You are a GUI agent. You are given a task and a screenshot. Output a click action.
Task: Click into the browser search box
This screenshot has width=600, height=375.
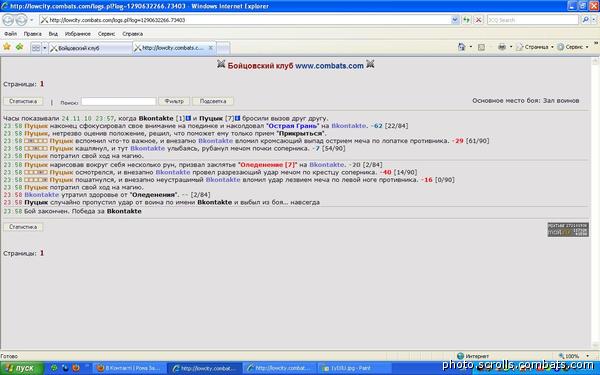pos(533,20)
